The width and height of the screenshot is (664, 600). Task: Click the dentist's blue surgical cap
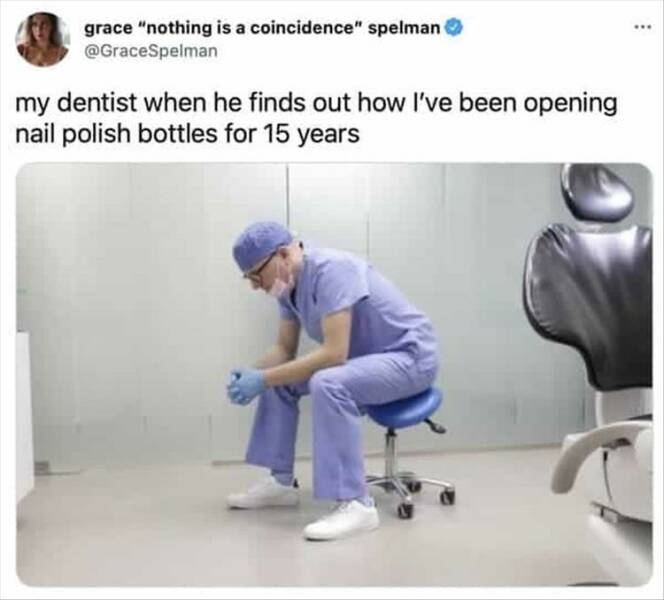coord(261,245)
